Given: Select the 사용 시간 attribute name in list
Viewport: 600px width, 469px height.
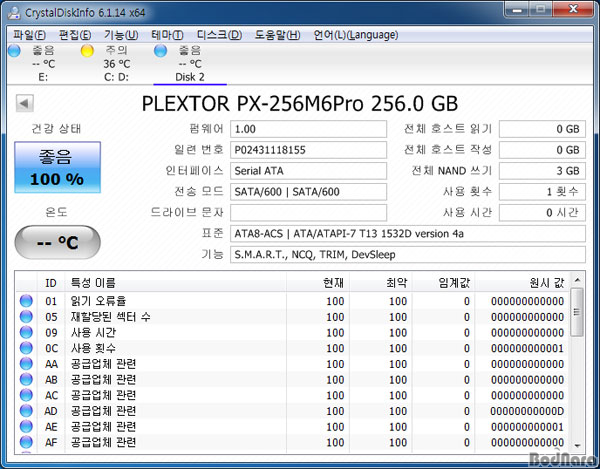Looking at the screenshot, I should tap(93, 332).
